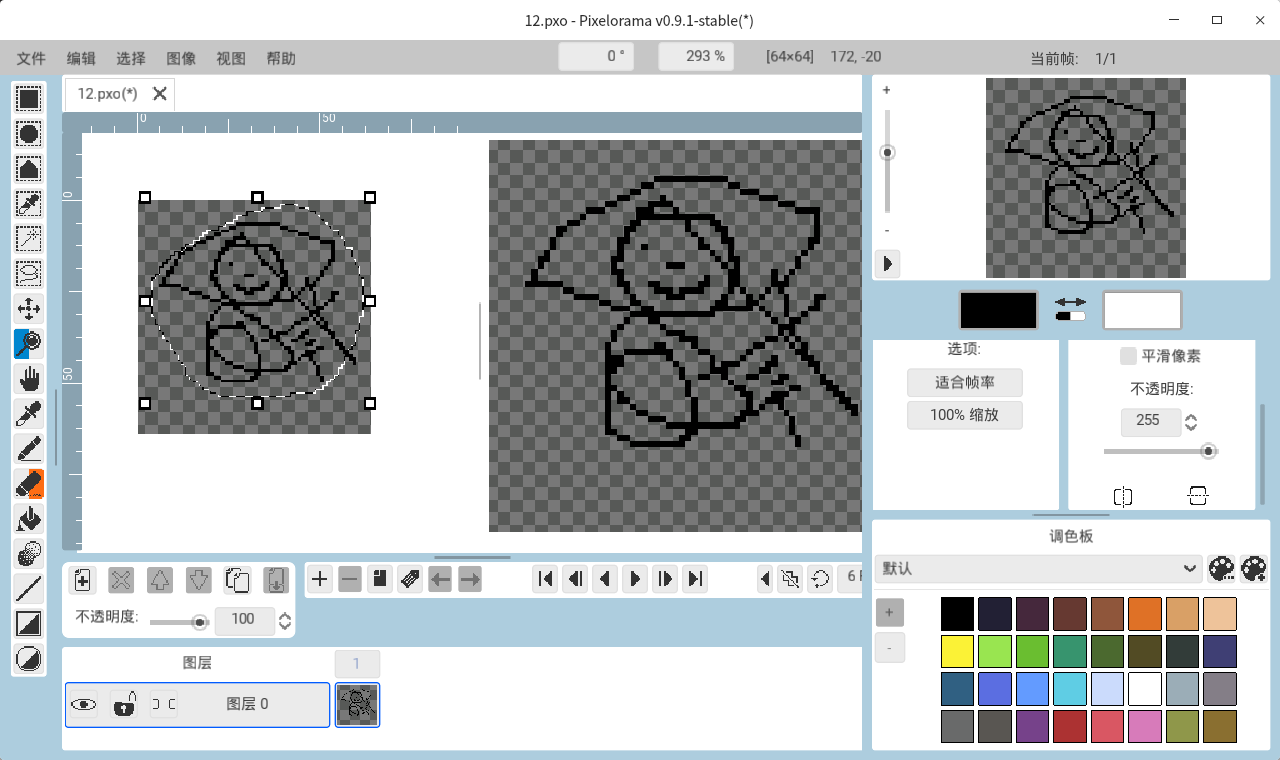Enable the 平滑像素 checkbox
The height and width of the screenshot is (760, 1280).
click(1128, 356)
